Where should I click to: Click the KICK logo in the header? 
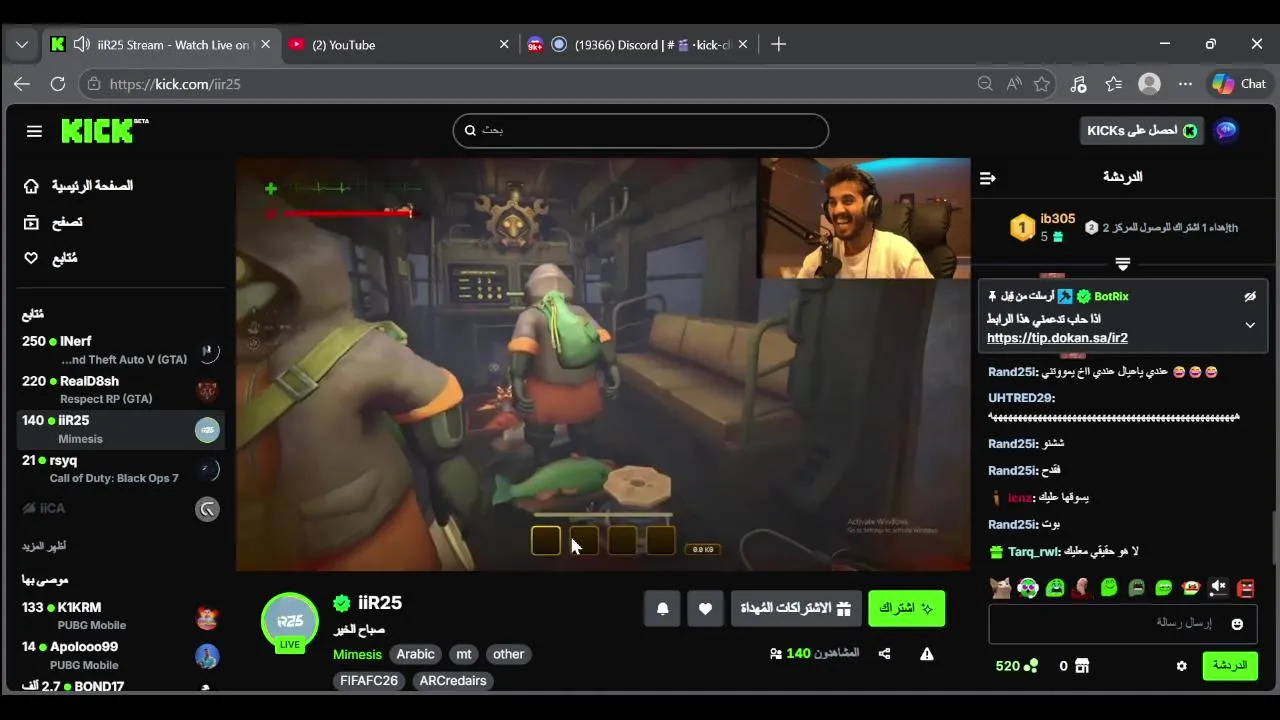pos(104,130)
